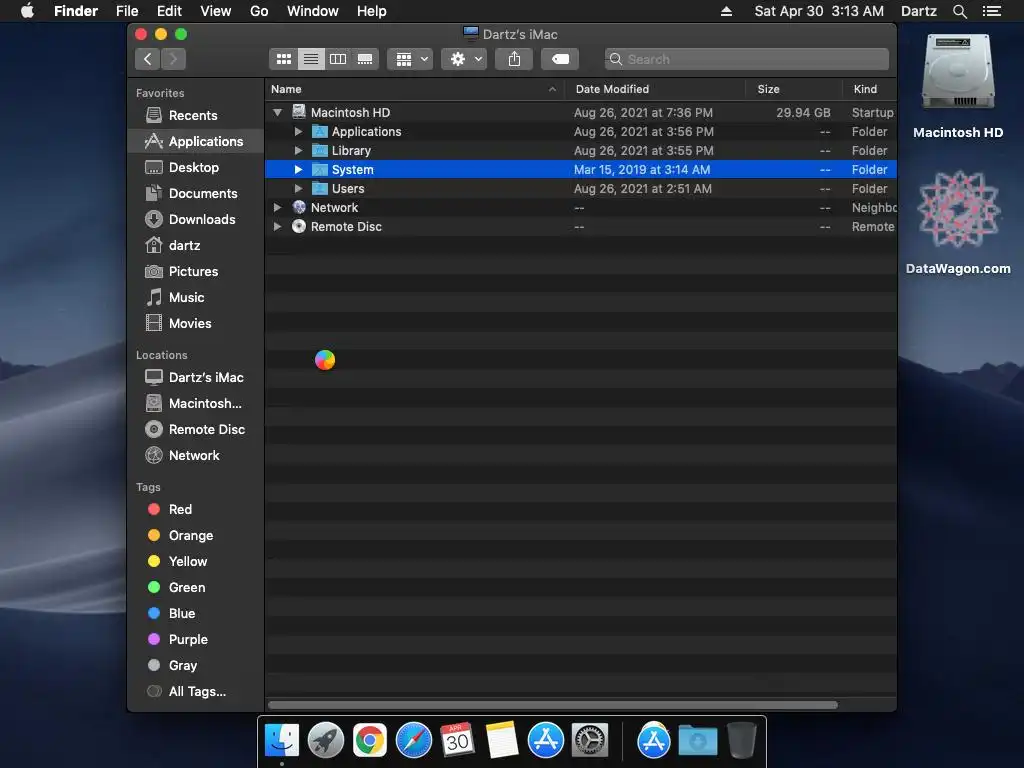Expand the Network row
Screen dimensions: 1024x768
278,207
